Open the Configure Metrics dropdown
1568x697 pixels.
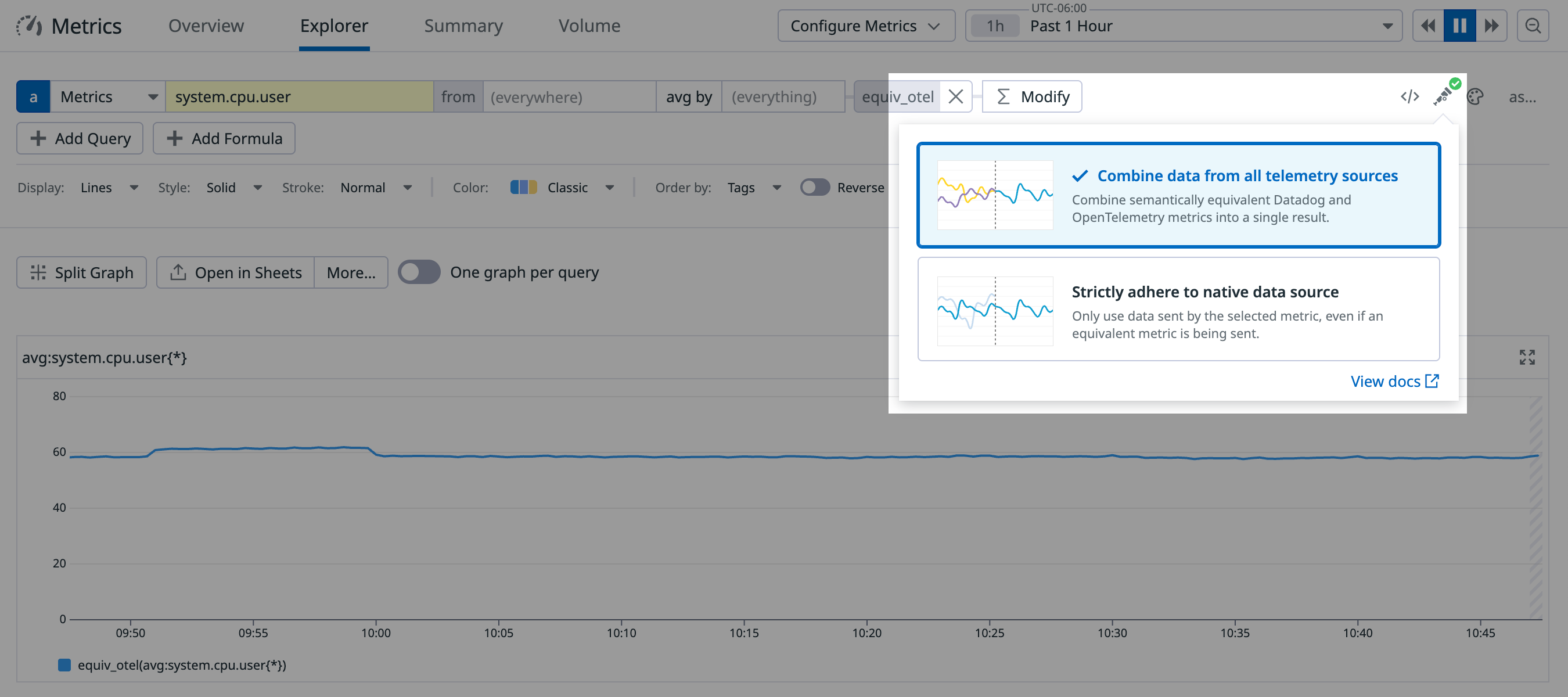tap(865, 26)
